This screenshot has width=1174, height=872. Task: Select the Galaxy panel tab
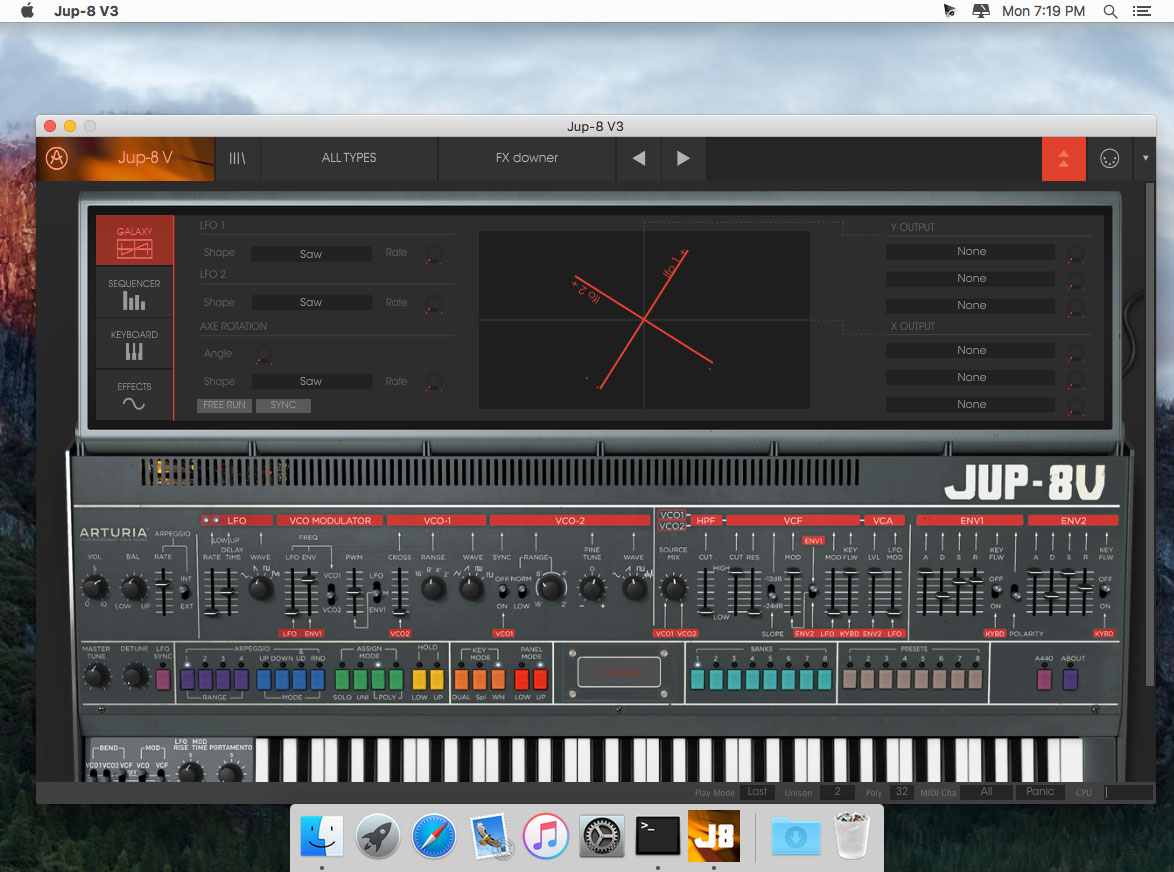click(134, 241)
